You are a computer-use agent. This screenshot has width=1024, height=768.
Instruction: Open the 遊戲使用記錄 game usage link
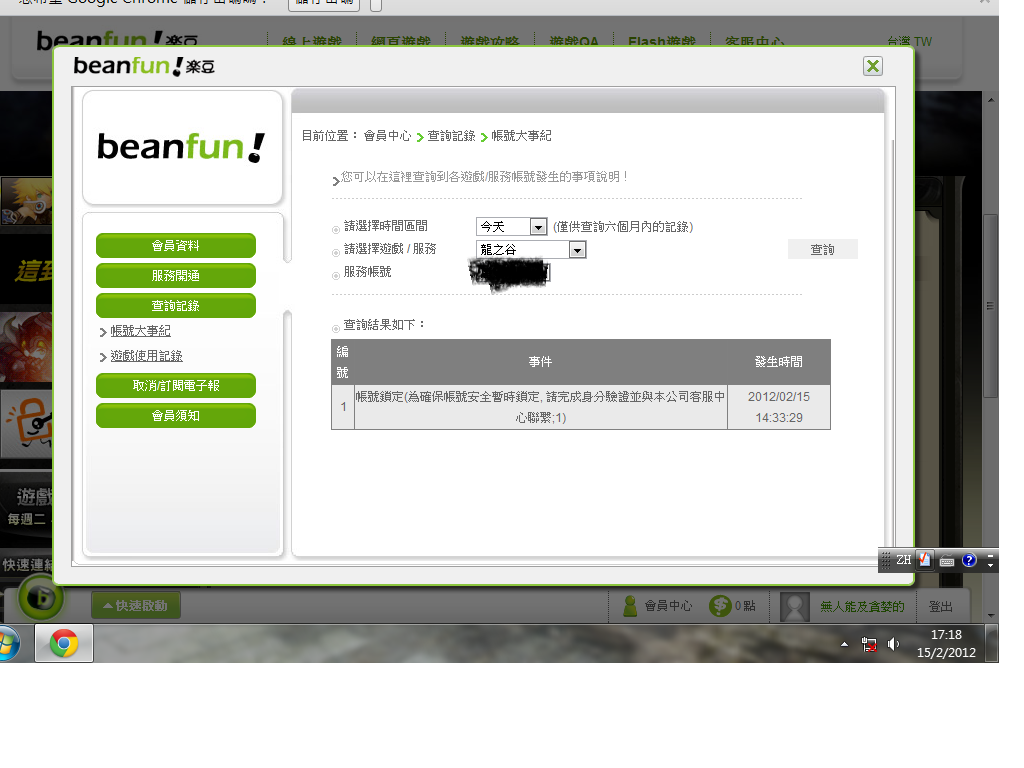(146, 356)
